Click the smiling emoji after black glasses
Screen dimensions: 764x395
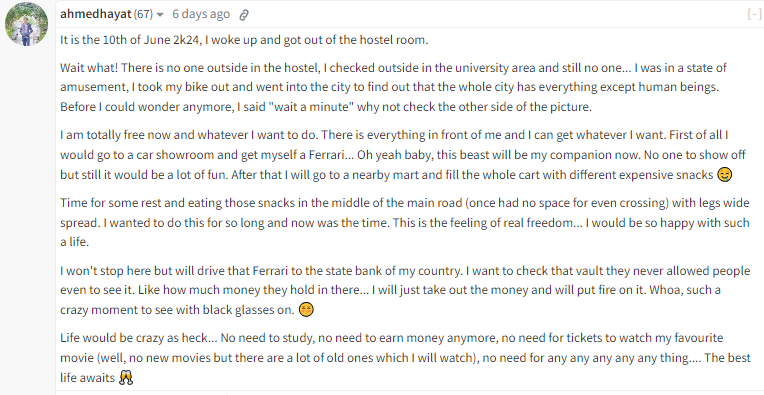tap(306, 310)
